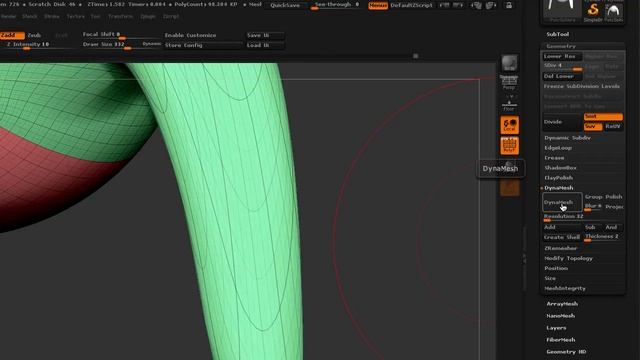Image resolution: width=640 pixels, height=360 pixels.
Task: Collapse the Geometry section header
Action: pyautogui.click(x=561, y=46)
